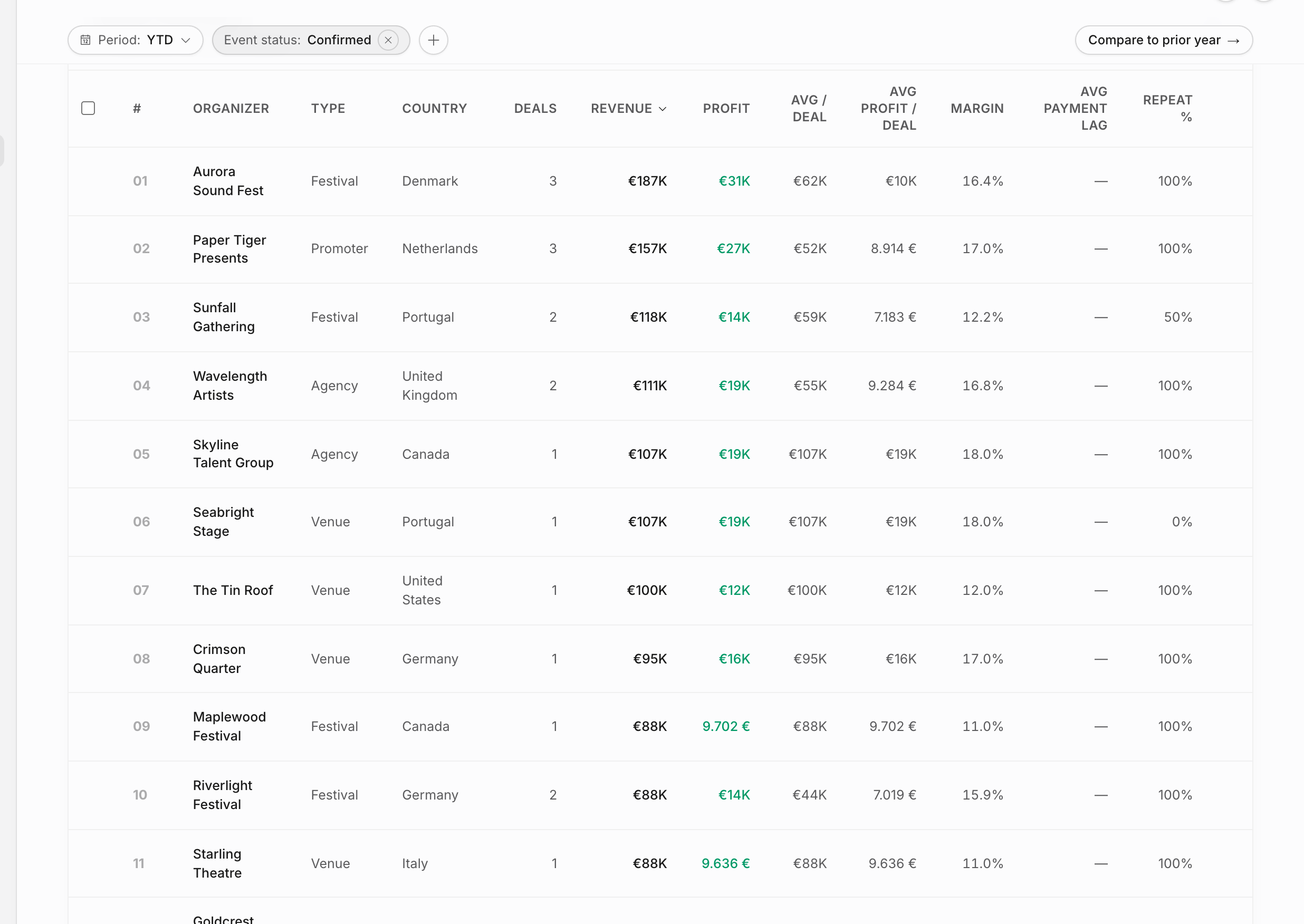The width and height of the screenshot is (1304, 924).
Task: Open Maplewood Festival organizer
Action: (x=229, y=726)
